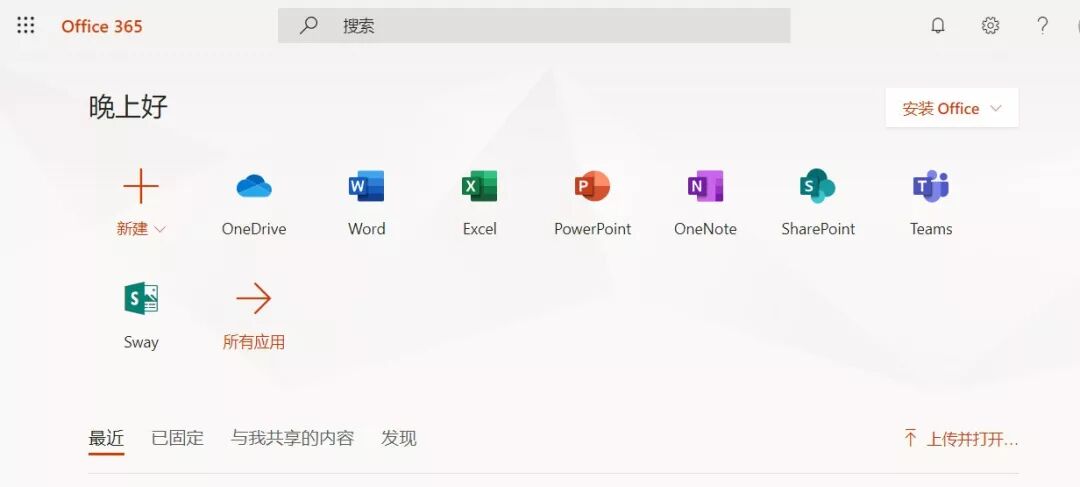Click the OneDrive text label
This screenshot has width=1080, height=487.
(x=253, y=229)
